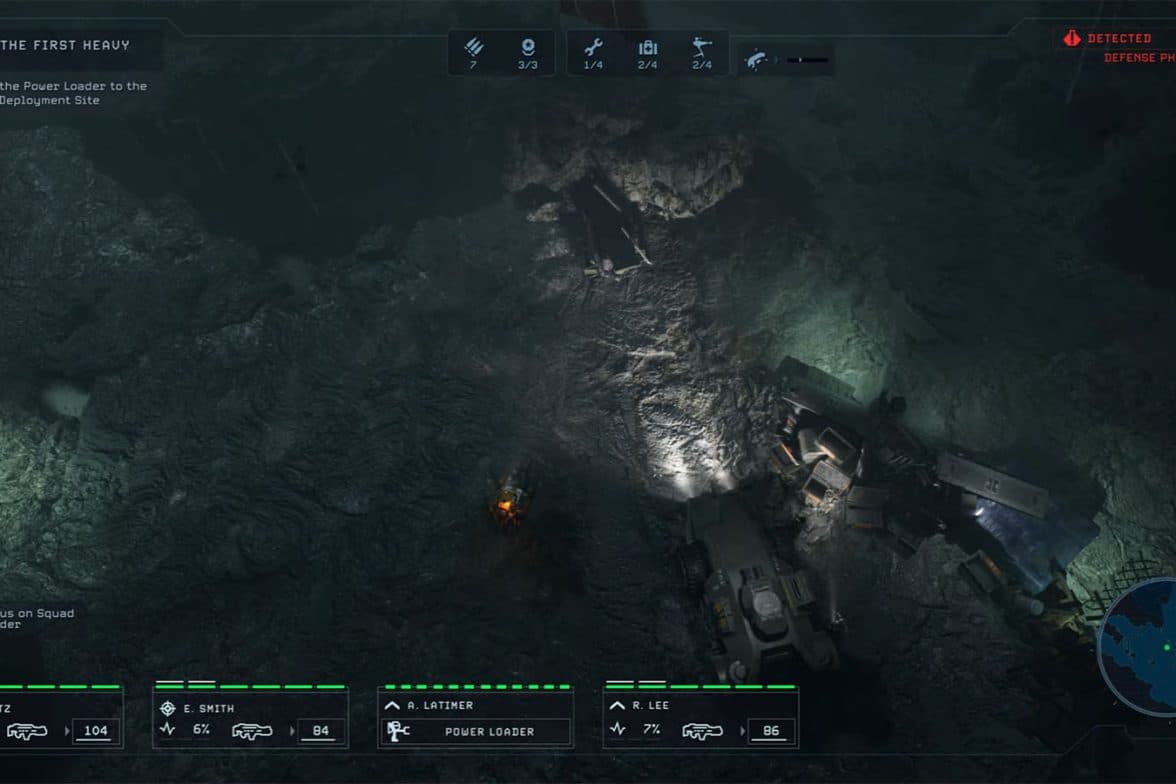Click the Power Loader Deployment Site objective text
This screenshot has width=1176, height=784.
(x=74, y=93)
